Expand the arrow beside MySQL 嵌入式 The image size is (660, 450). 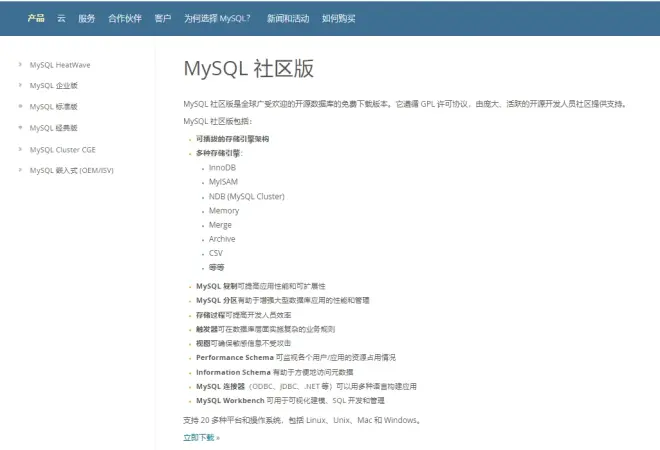click(20, 170)
